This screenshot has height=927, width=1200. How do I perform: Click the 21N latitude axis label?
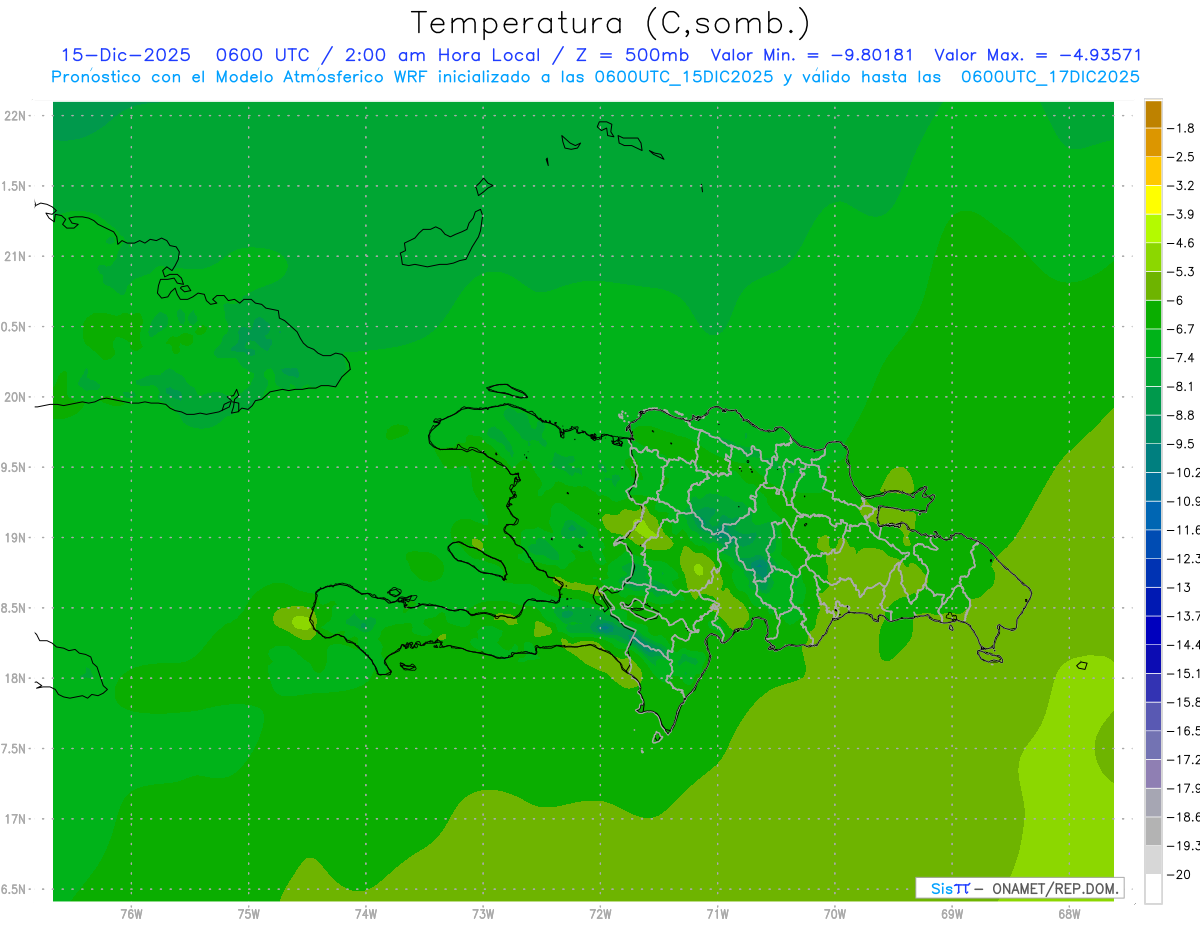coord(15,257)
